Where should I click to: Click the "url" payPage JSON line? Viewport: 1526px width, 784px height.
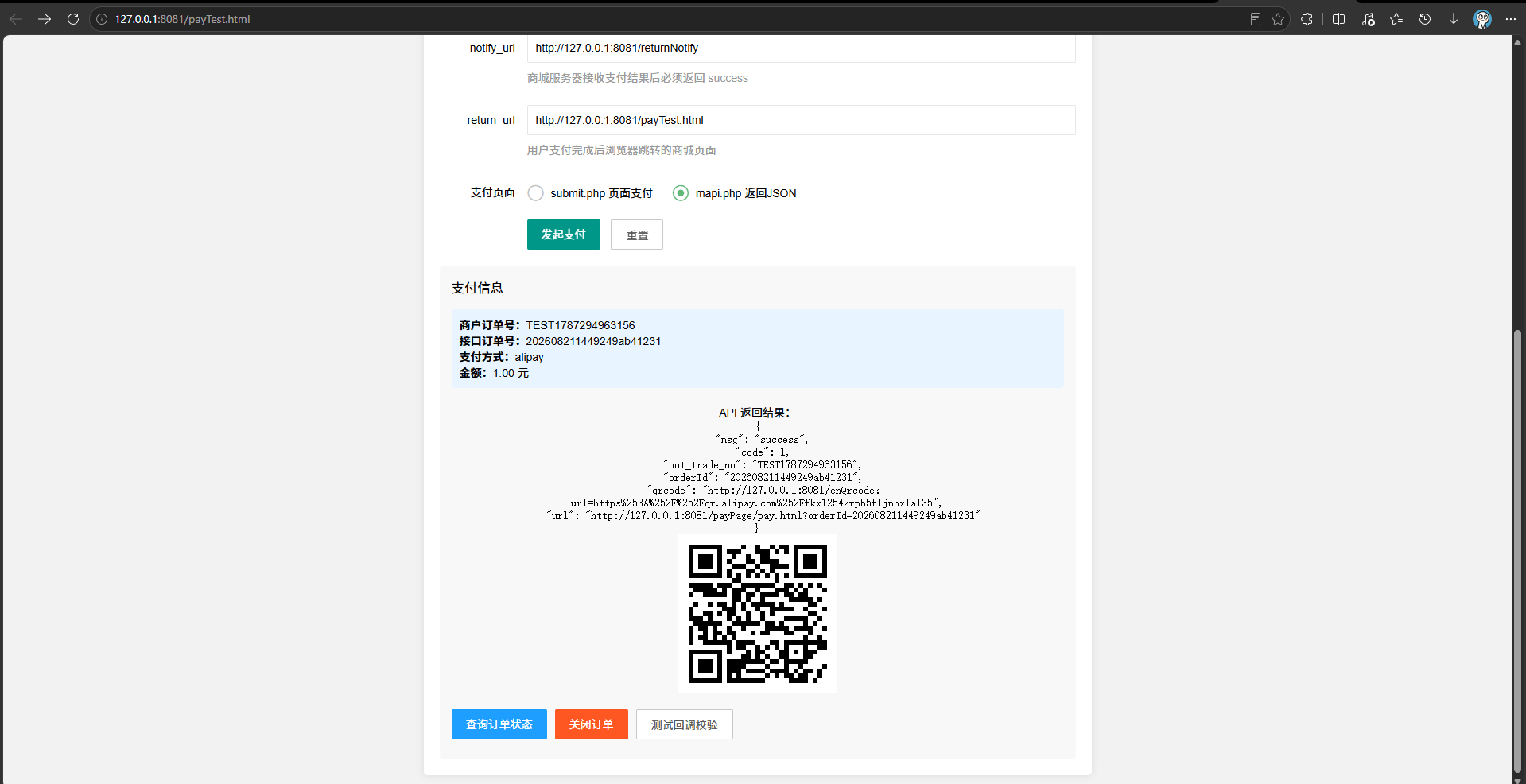(763, 516)
